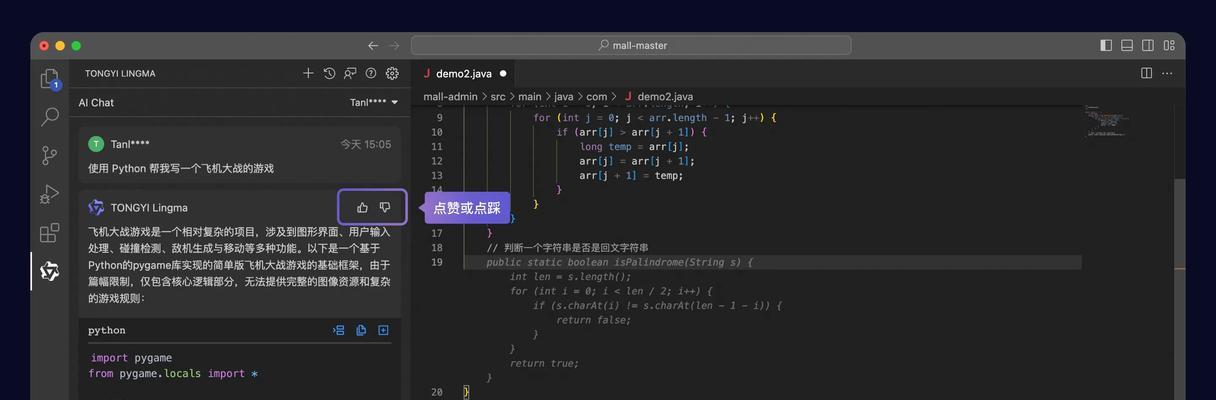1216x400 pixels.
Task: Click the AI Chat label
Action: pos(96,102)
